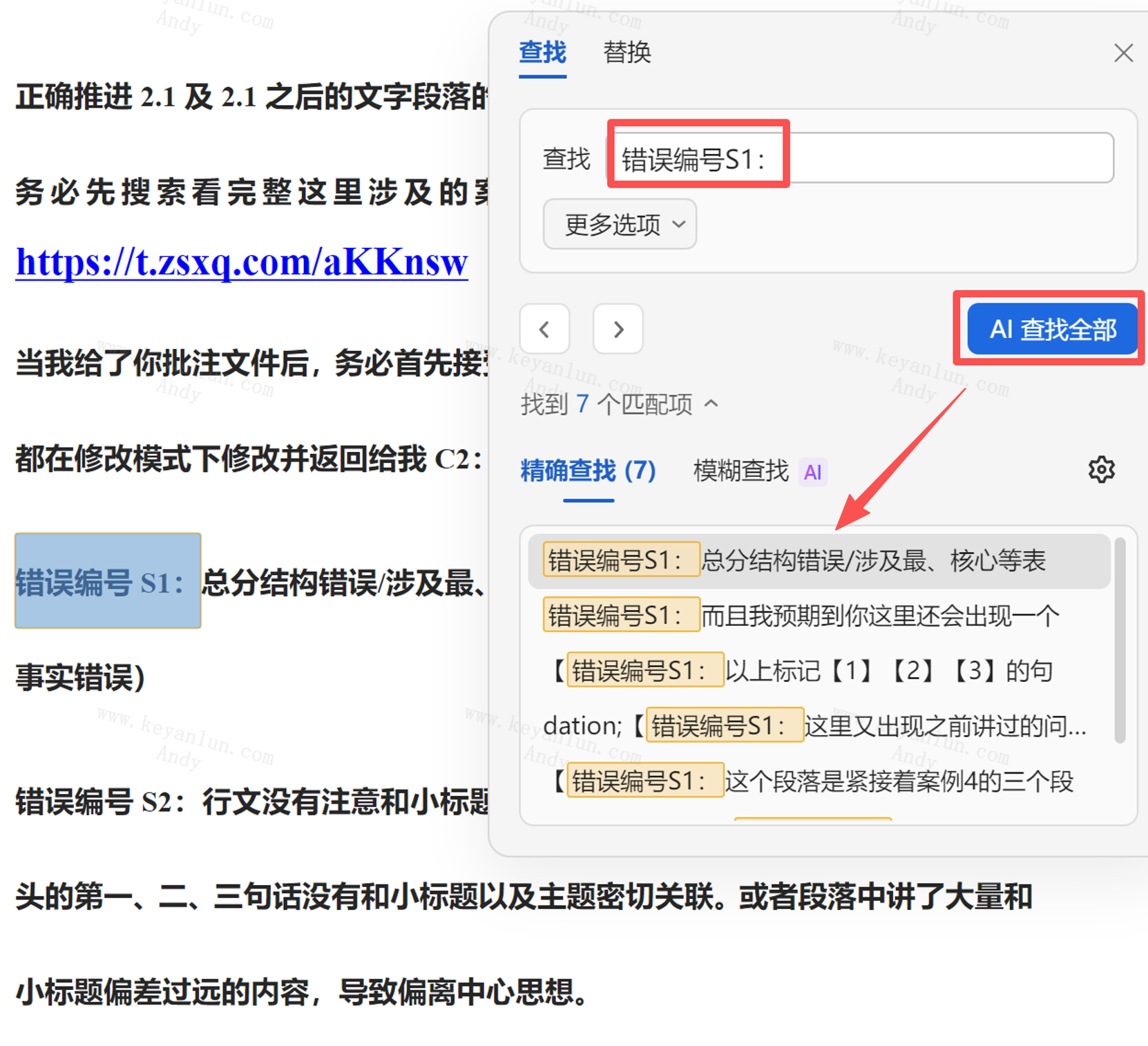Click the text 小标题偏差过远的内容
This screenshot has height=1046, width=1148.
(x=162, y=992)
